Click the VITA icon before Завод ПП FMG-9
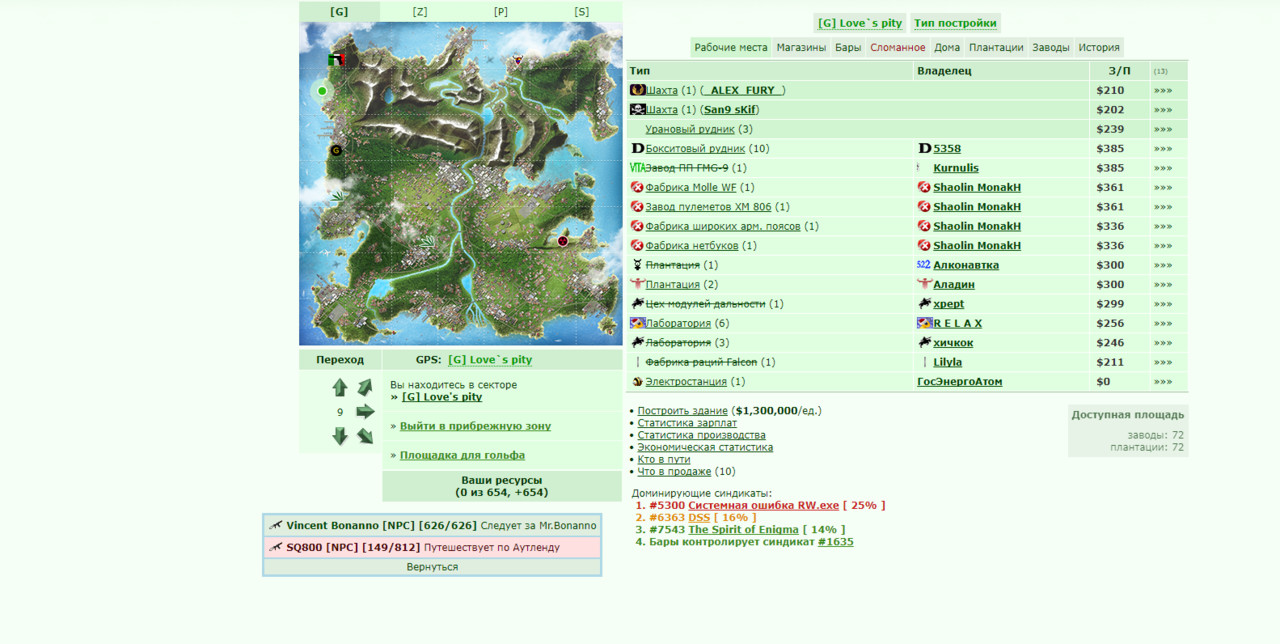 (637, 168)
